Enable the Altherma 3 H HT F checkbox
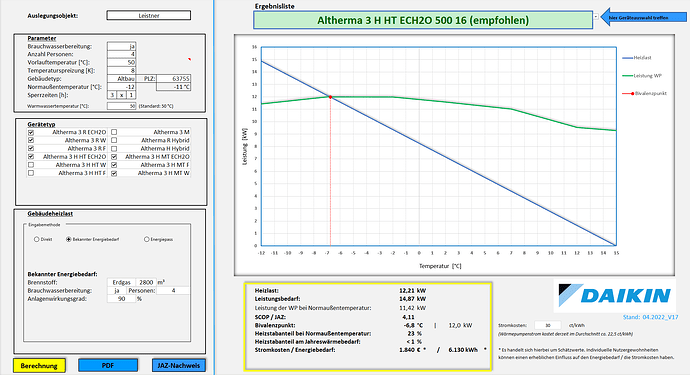This screenshot has width=690, height=375. [x=31, y=173]
